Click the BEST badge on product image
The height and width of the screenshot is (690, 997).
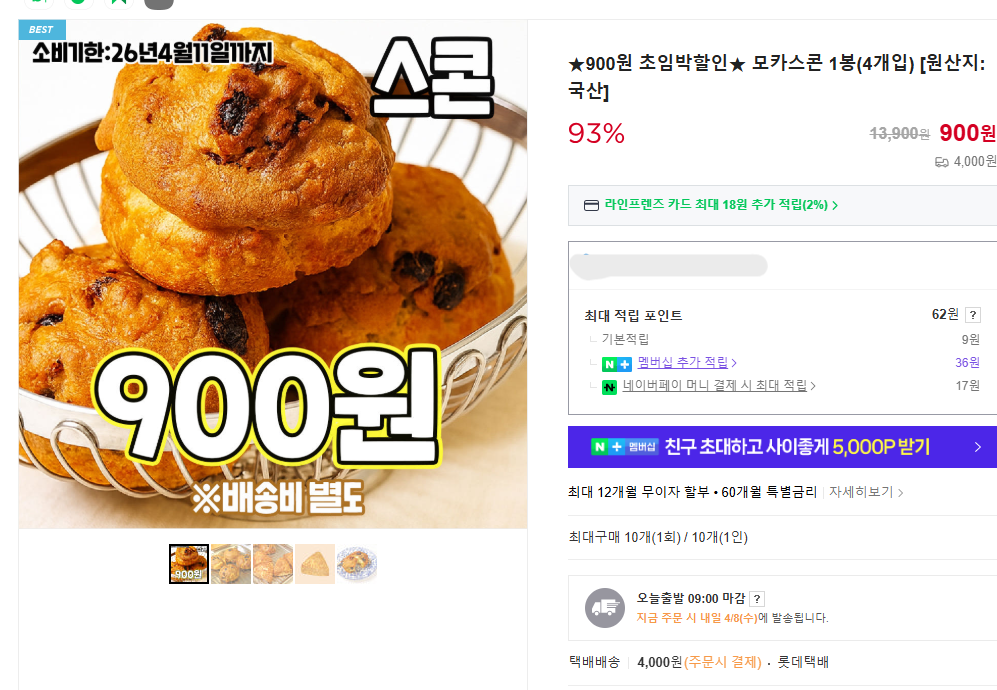pos(42,30)
